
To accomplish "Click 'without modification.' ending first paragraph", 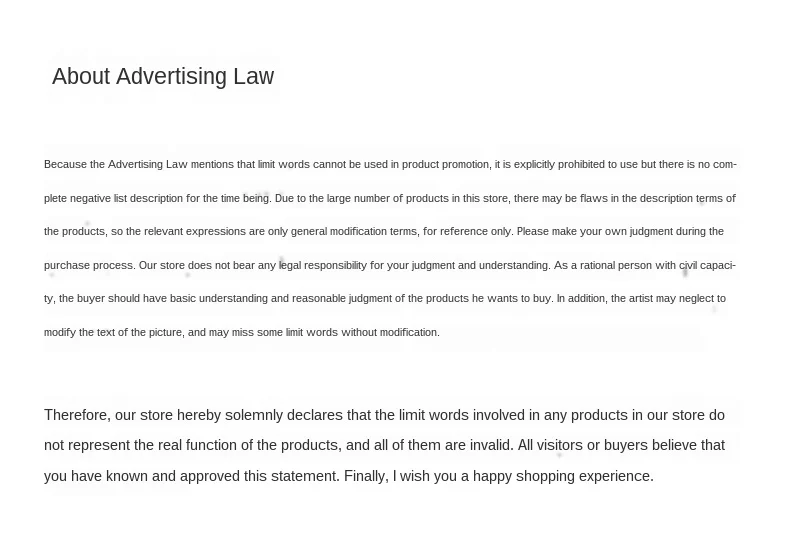I will [x=390, y=332].
